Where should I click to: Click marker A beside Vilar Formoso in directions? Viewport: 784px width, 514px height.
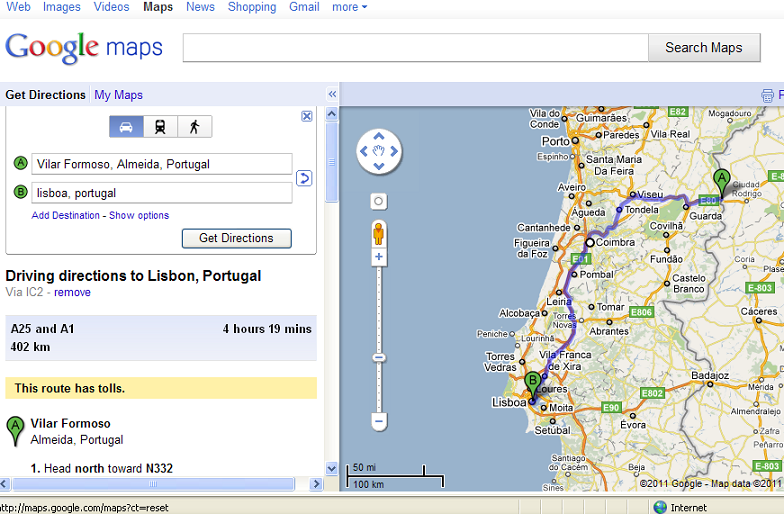16,431
